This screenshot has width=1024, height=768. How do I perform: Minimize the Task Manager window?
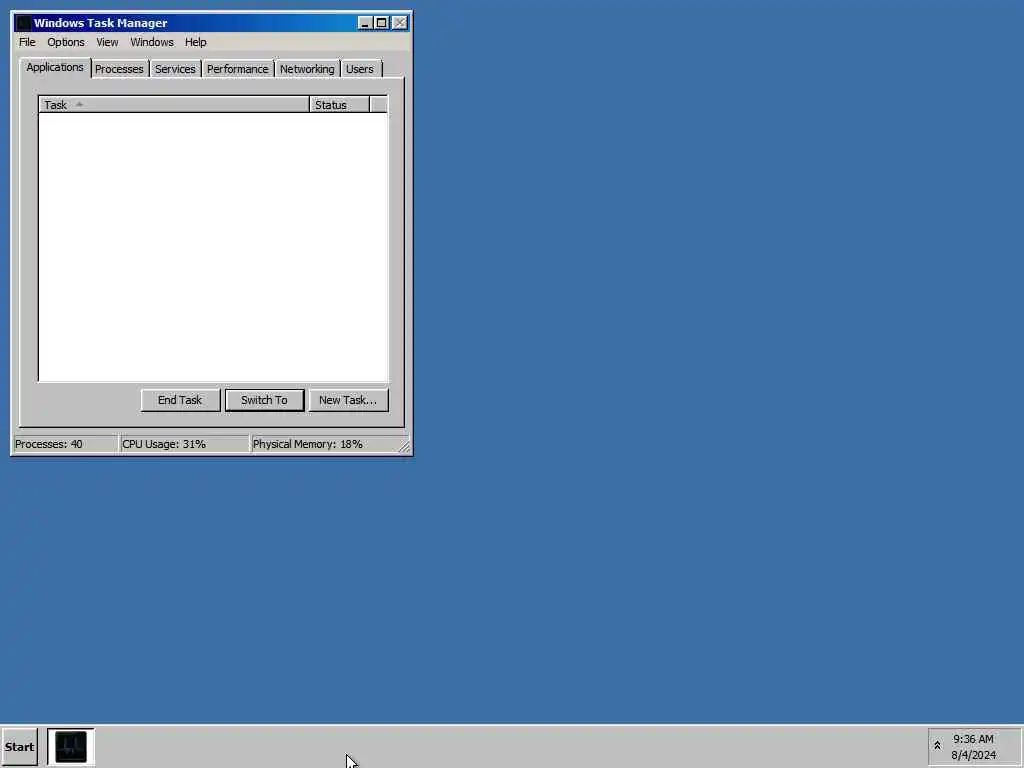[365, 23]
